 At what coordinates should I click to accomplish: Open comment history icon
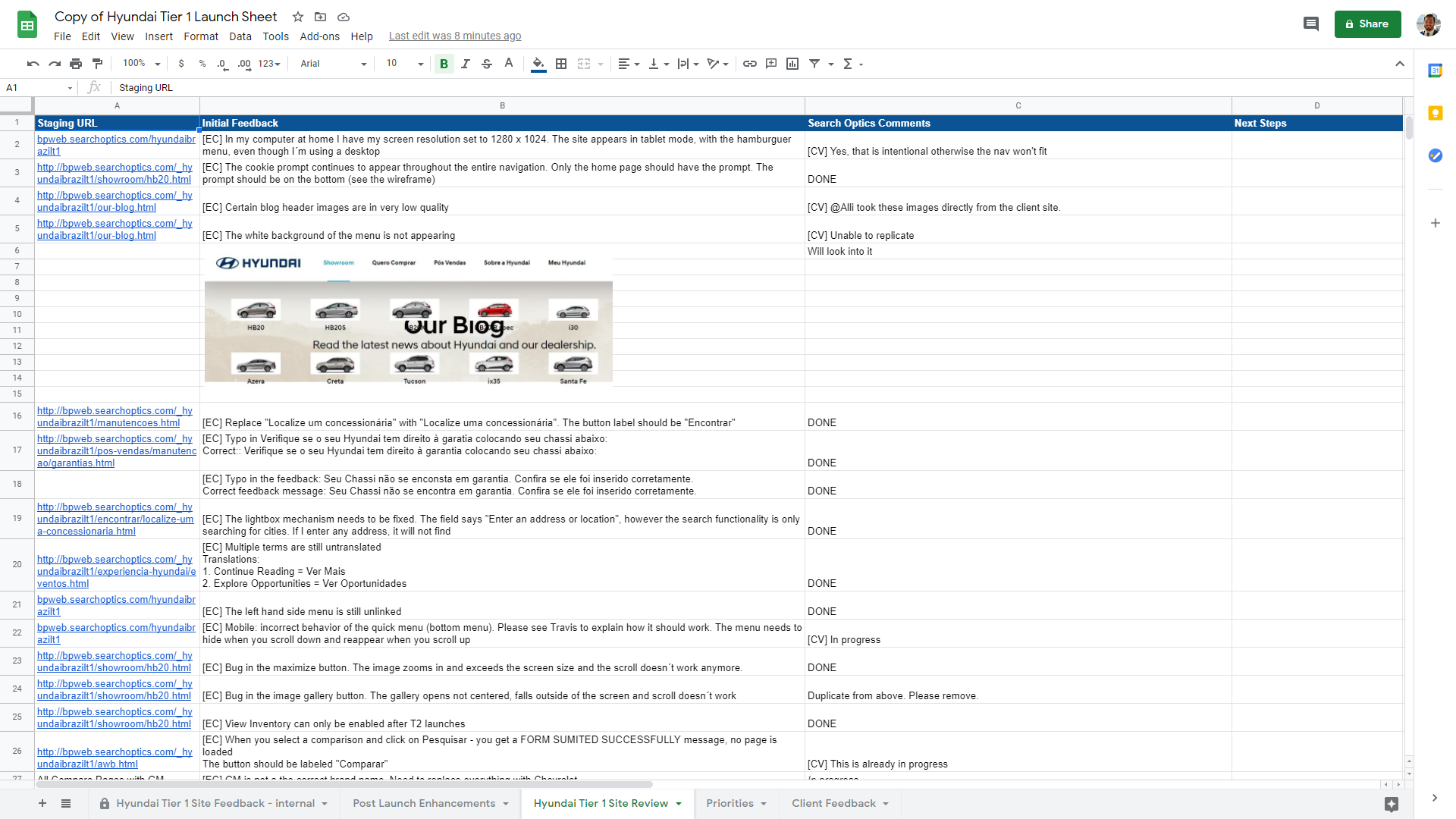click(1311, 24)
